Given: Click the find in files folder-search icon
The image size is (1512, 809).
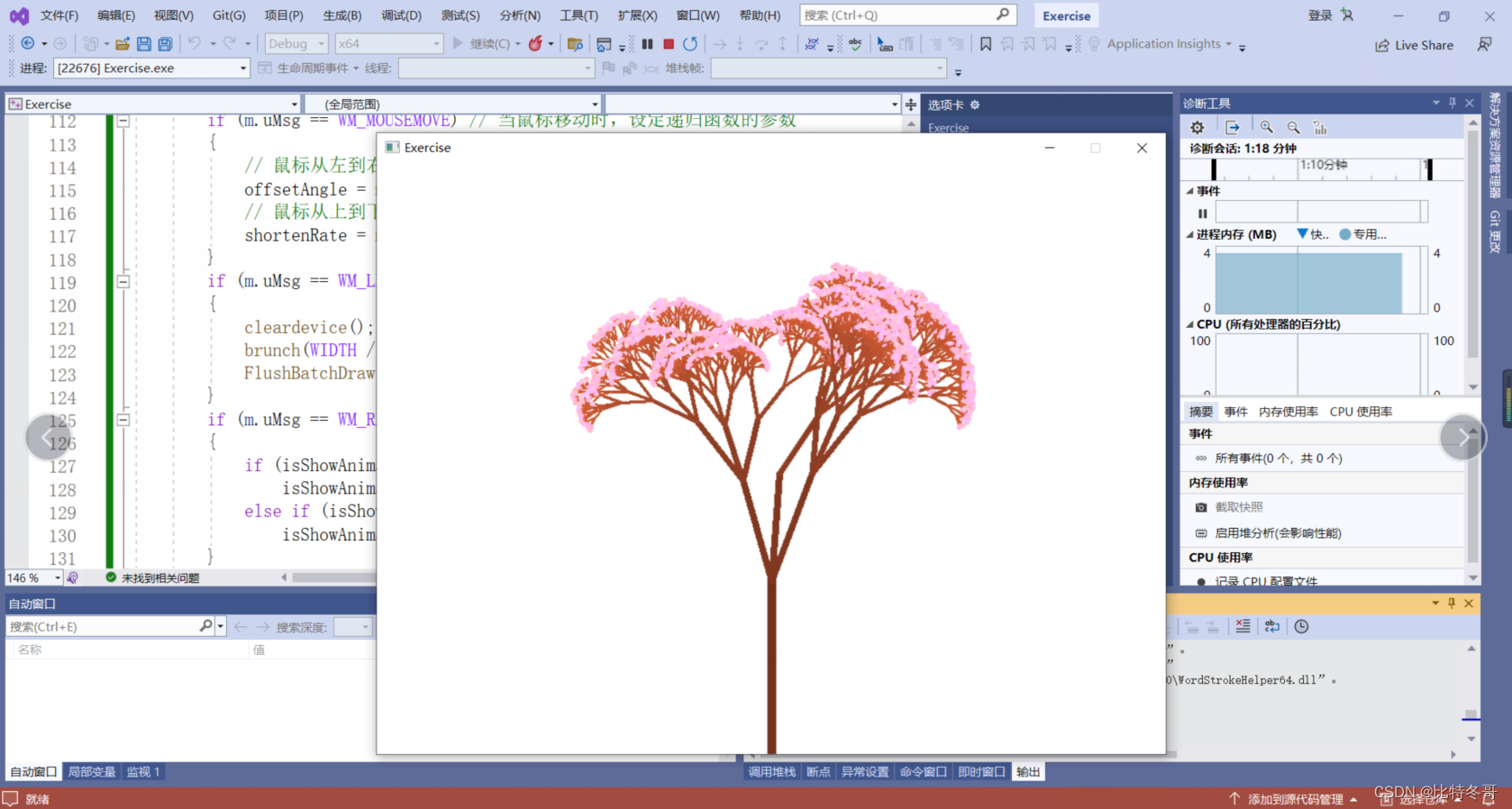Looking at the screenshot, I should 575,43.
